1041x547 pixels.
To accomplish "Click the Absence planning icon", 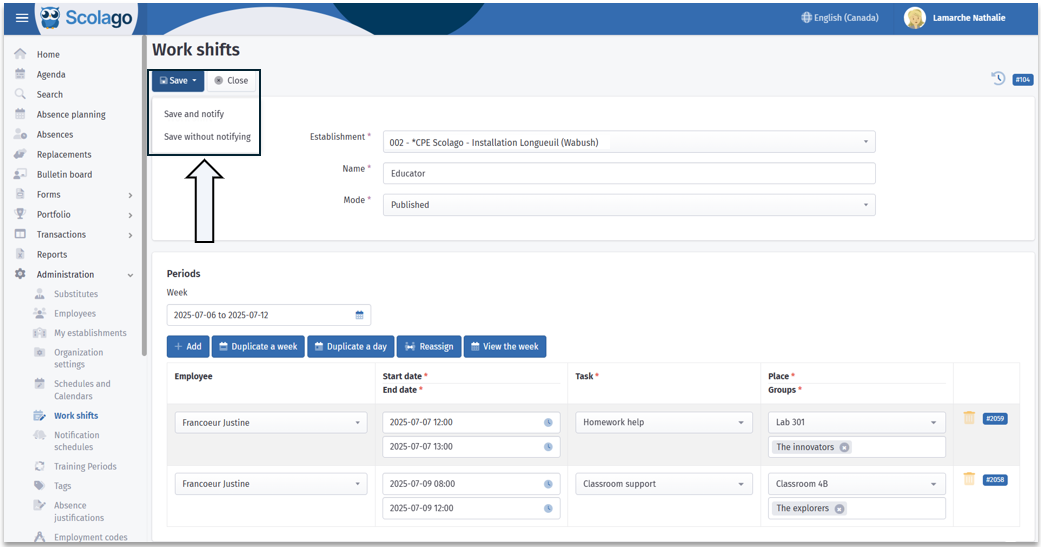I will pyautogui.click(x=21, y=114).
